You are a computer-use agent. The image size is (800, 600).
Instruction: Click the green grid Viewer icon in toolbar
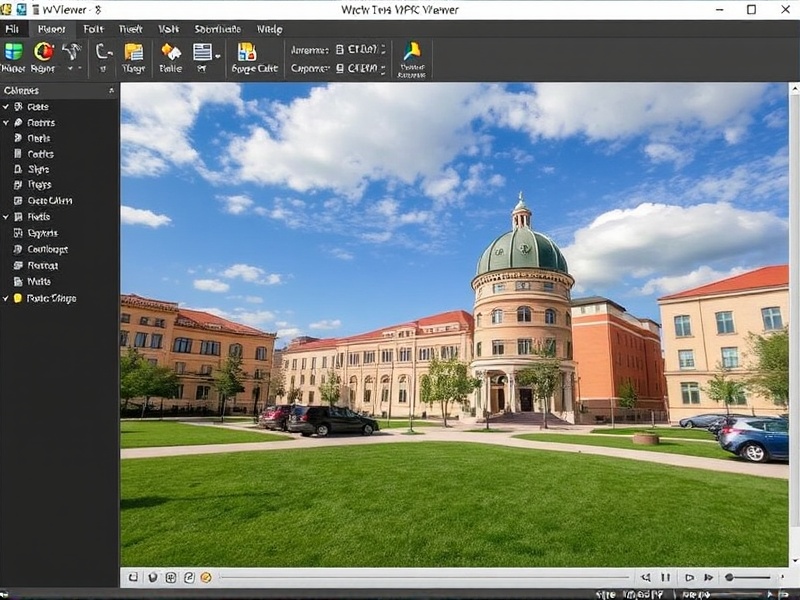(x=13, y=52)
